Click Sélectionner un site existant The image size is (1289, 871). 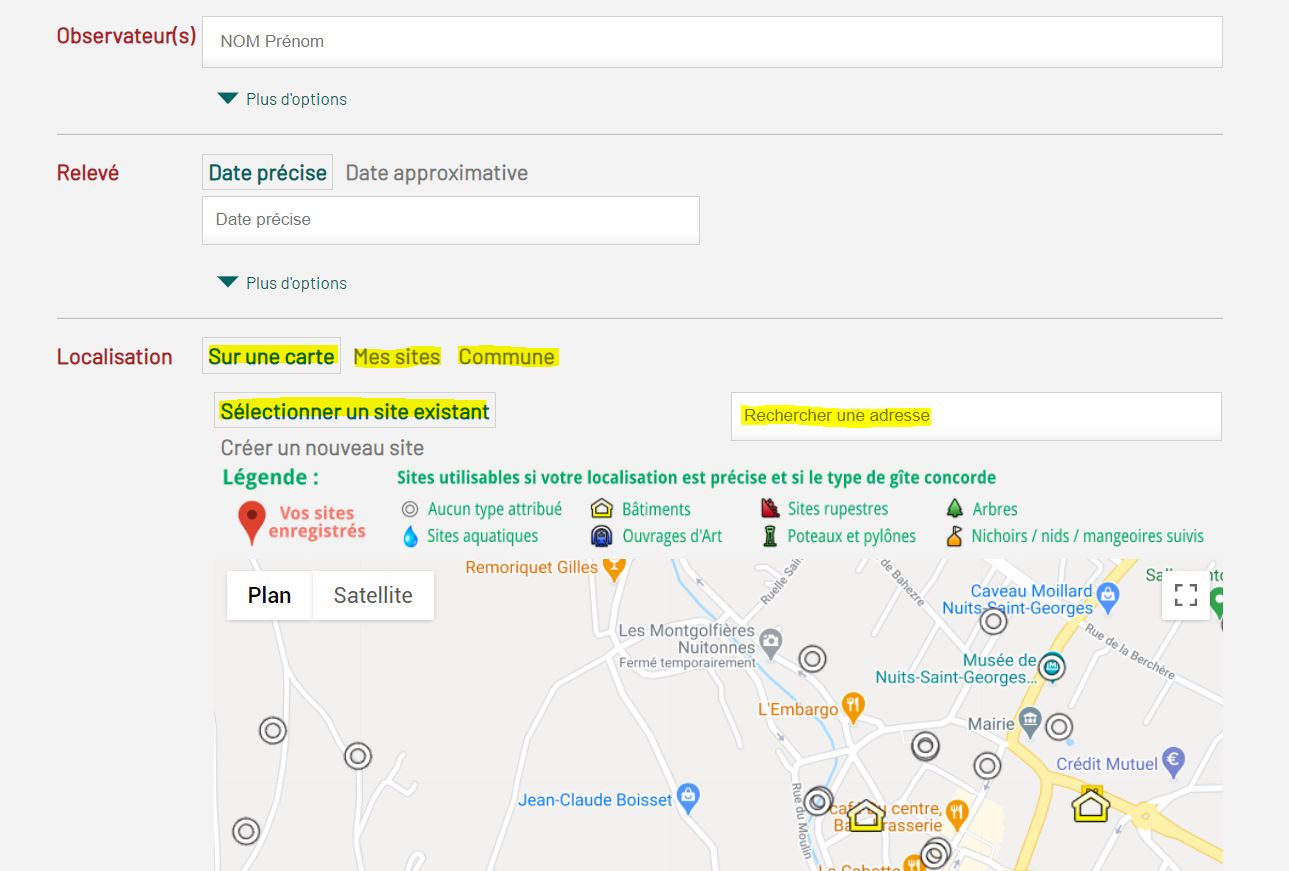(x=355, y=411)
